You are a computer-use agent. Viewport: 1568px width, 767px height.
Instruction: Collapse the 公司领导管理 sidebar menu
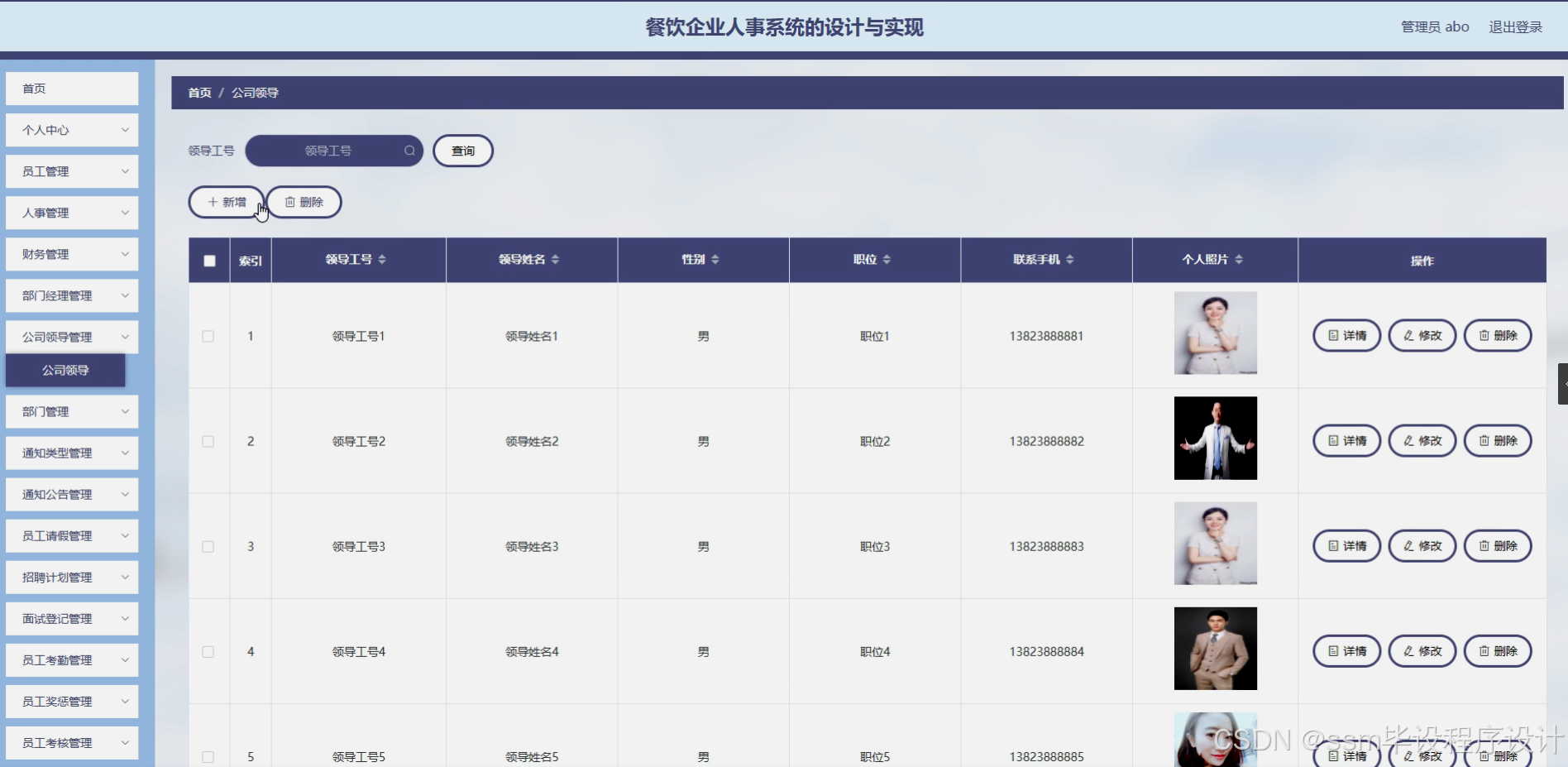(x=72, y=337)
